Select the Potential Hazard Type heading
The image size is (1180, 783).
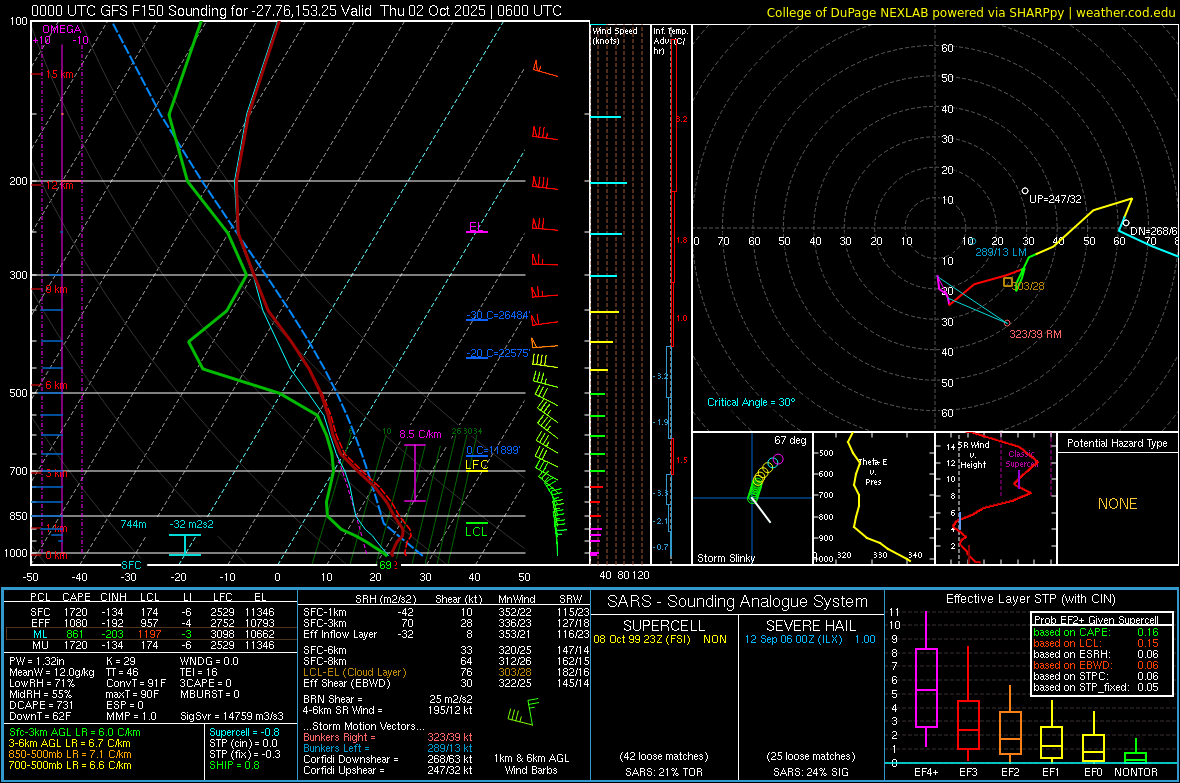(x=1117, y=443)
